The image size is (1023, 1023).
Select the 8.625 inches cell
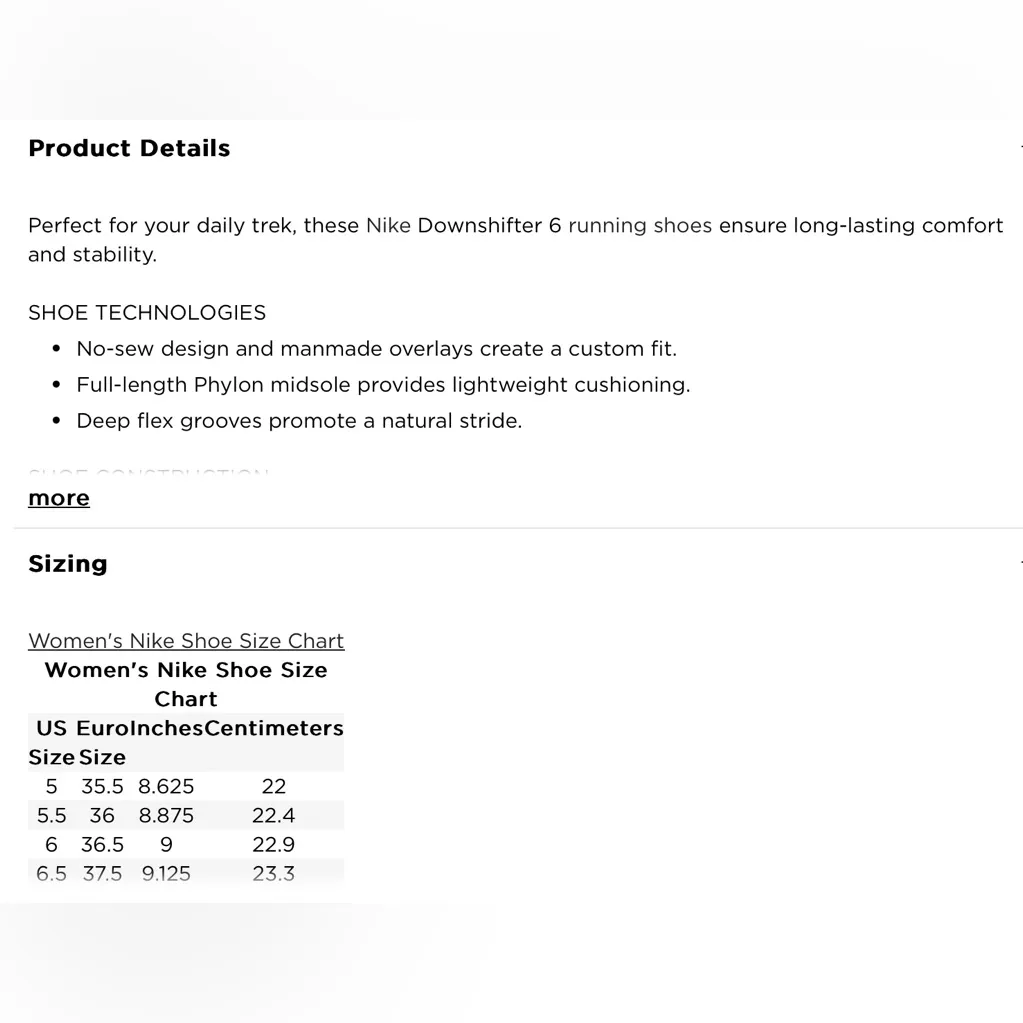(166, 786)
